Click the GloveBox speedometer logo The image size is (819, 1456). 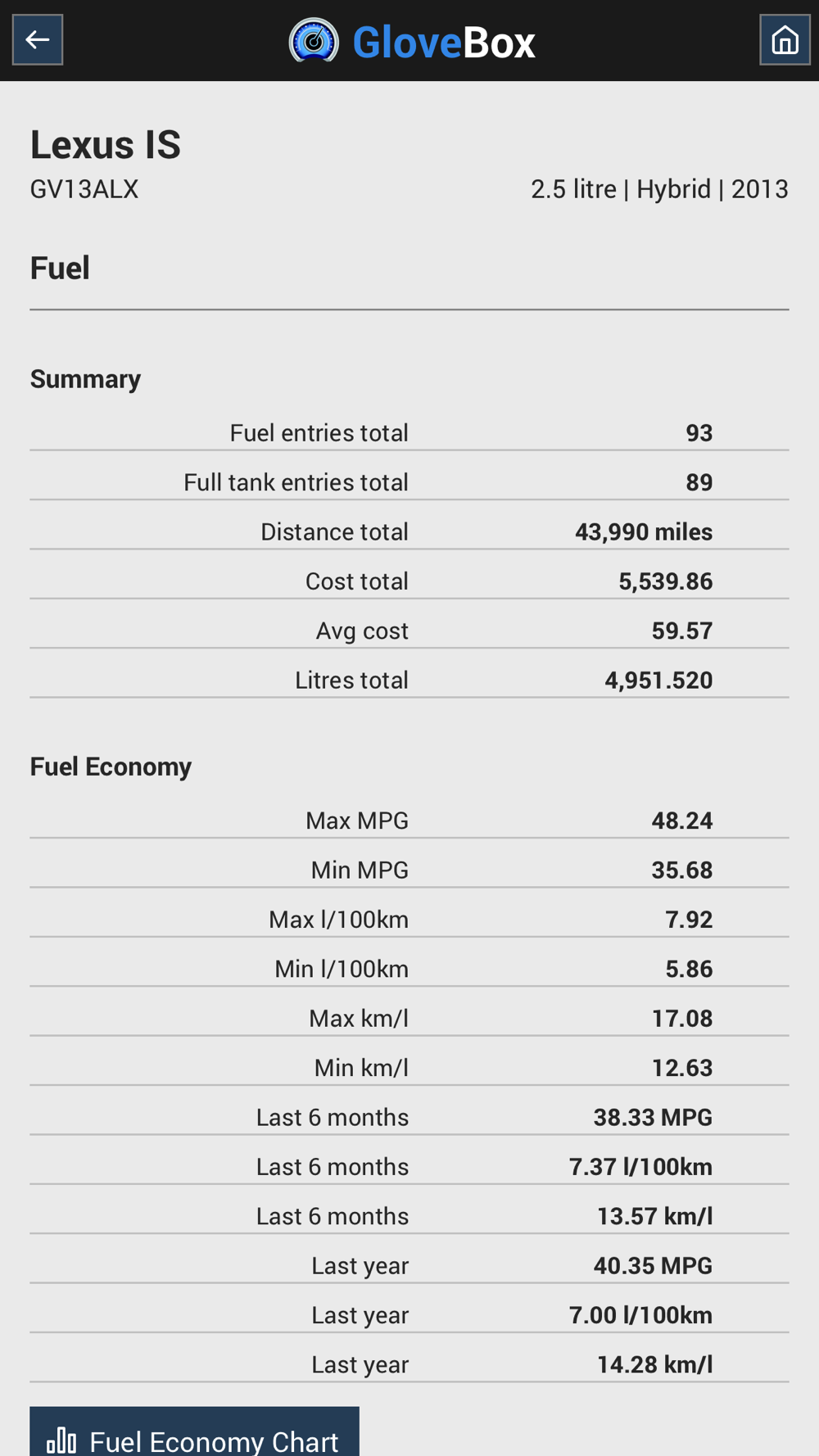[x=314, y=40]
